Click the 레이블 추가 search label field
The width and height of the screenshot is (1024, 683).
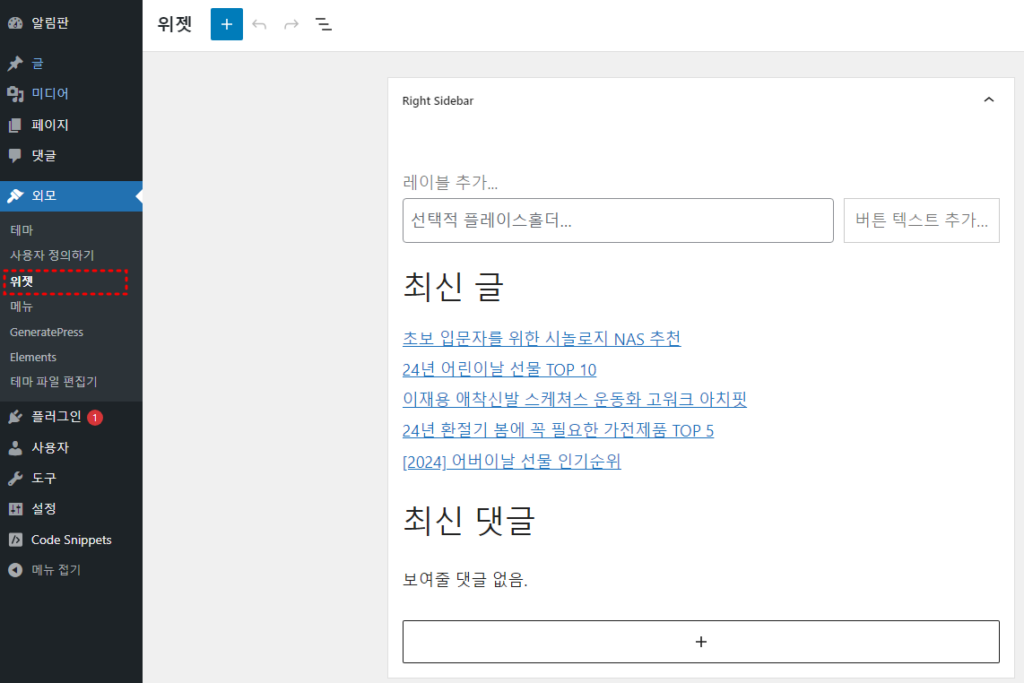point(451,182)
